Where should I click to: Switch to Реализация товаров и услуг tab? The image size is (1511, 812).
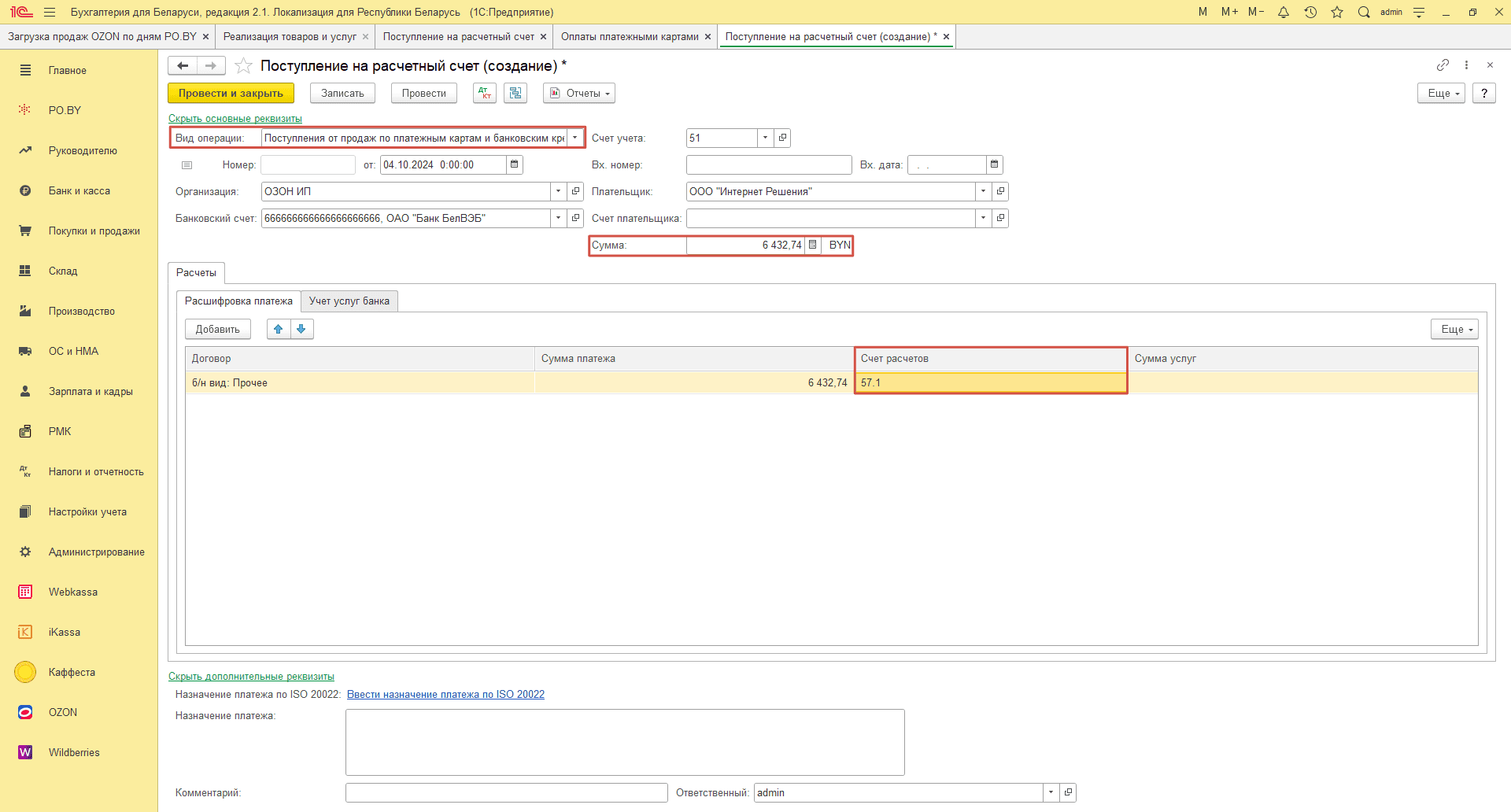[290, 36]
